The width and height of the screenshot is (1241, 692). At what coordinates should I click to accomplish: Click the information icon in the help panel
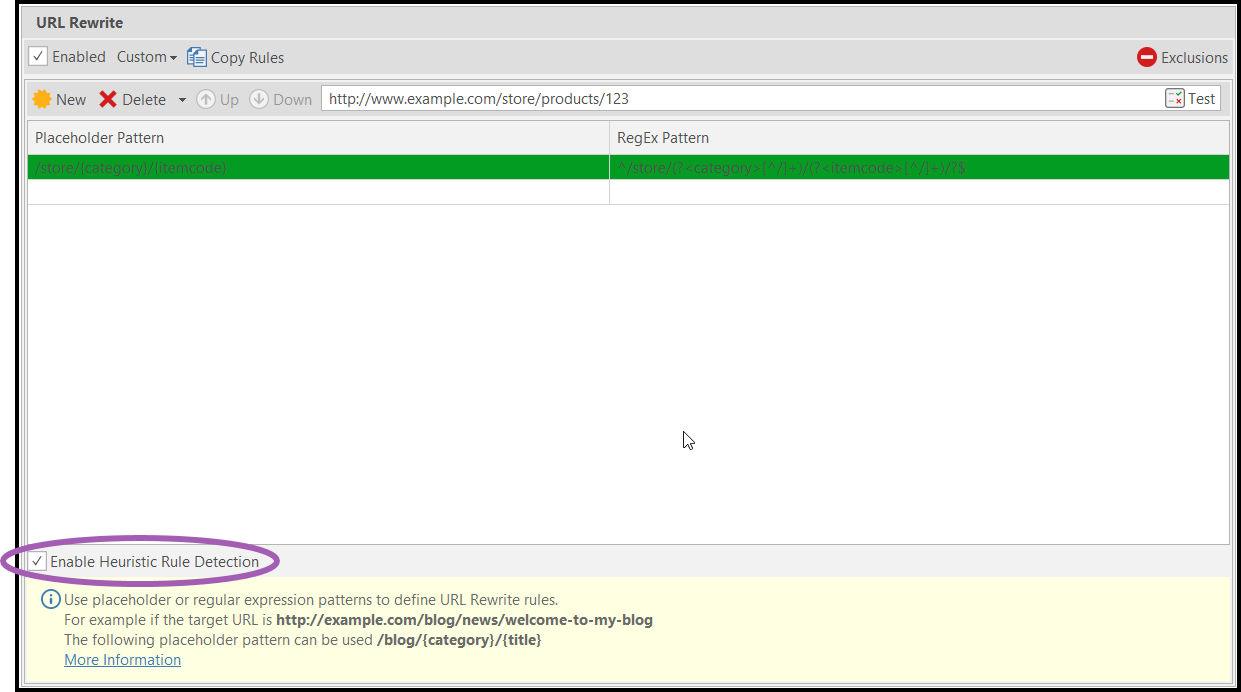[x=49, y=598]
